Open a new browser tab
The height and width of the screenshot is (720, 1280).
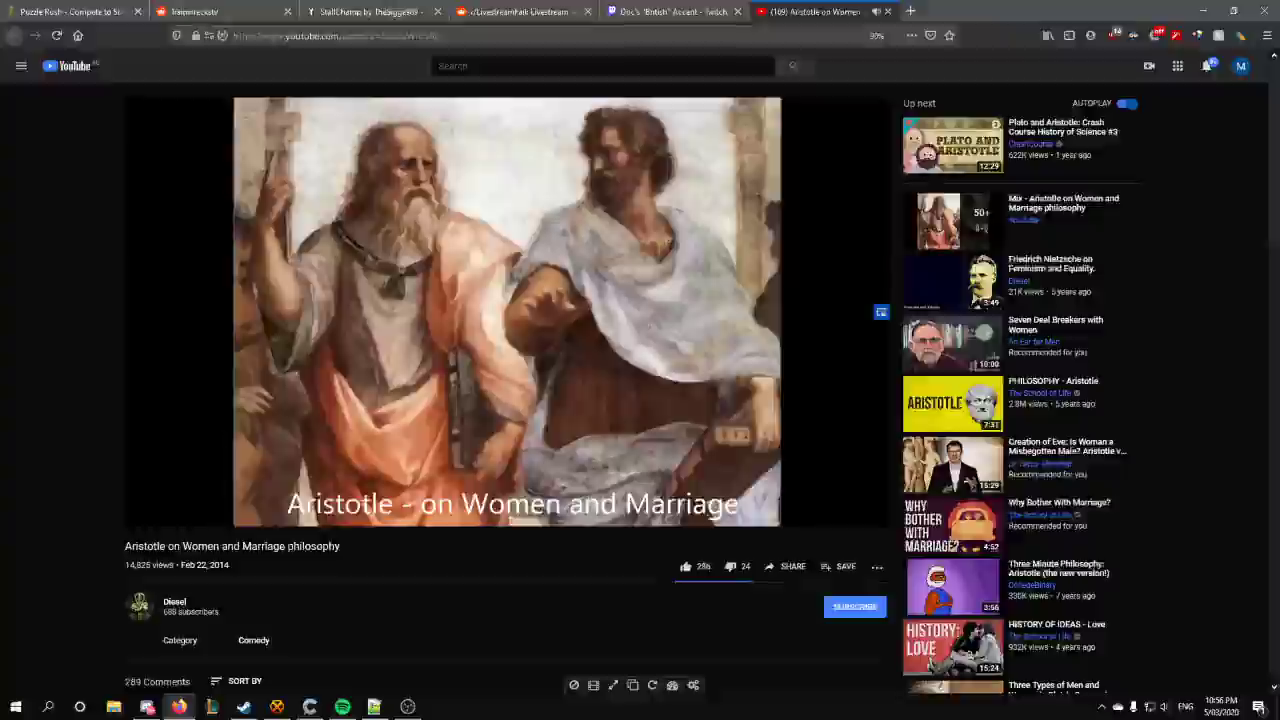coord(910,12)
